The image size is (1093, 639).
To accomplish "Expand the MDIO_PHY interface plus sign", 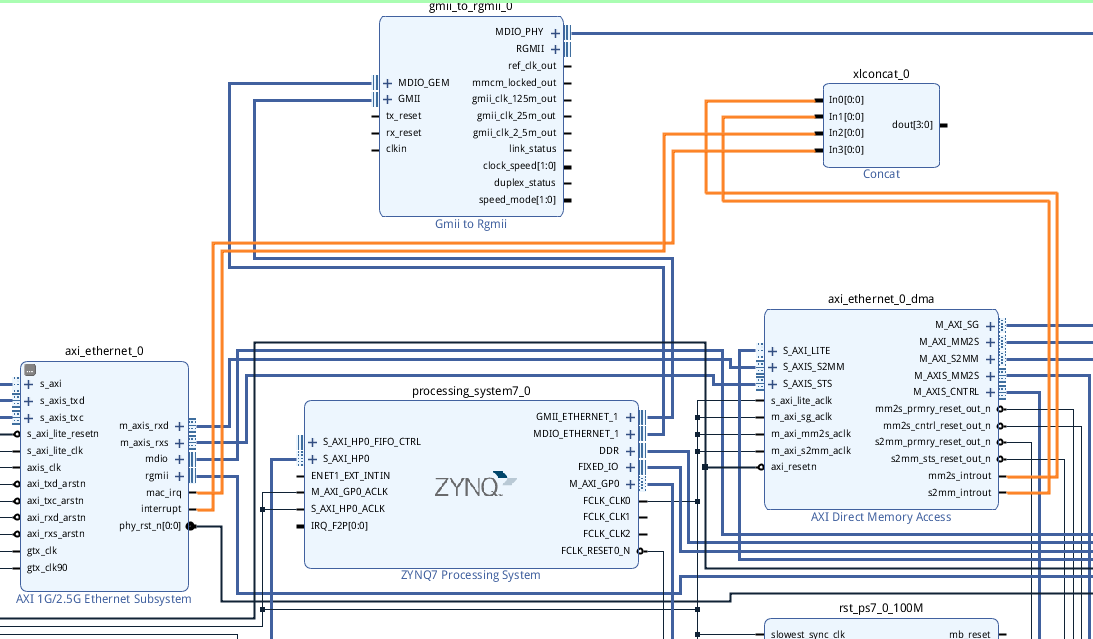I will pyautogui.click(x=555, y=33).
